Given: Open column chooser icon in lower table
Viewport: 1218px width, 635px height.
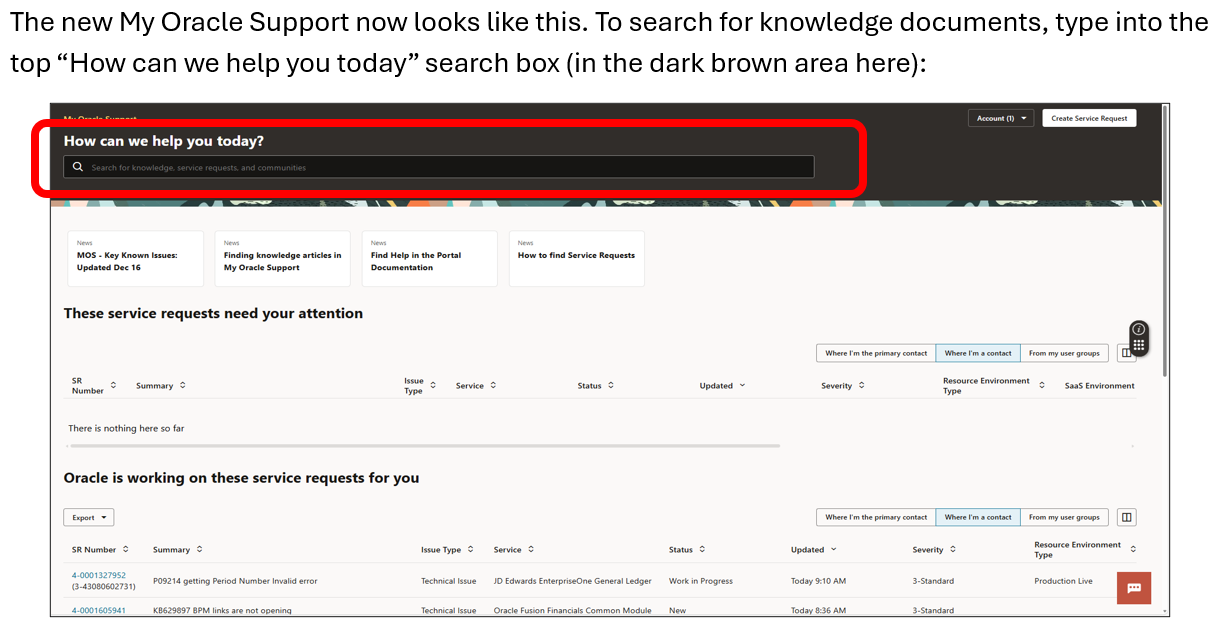Looking at the screenshot, I should tap(1126, 517).
